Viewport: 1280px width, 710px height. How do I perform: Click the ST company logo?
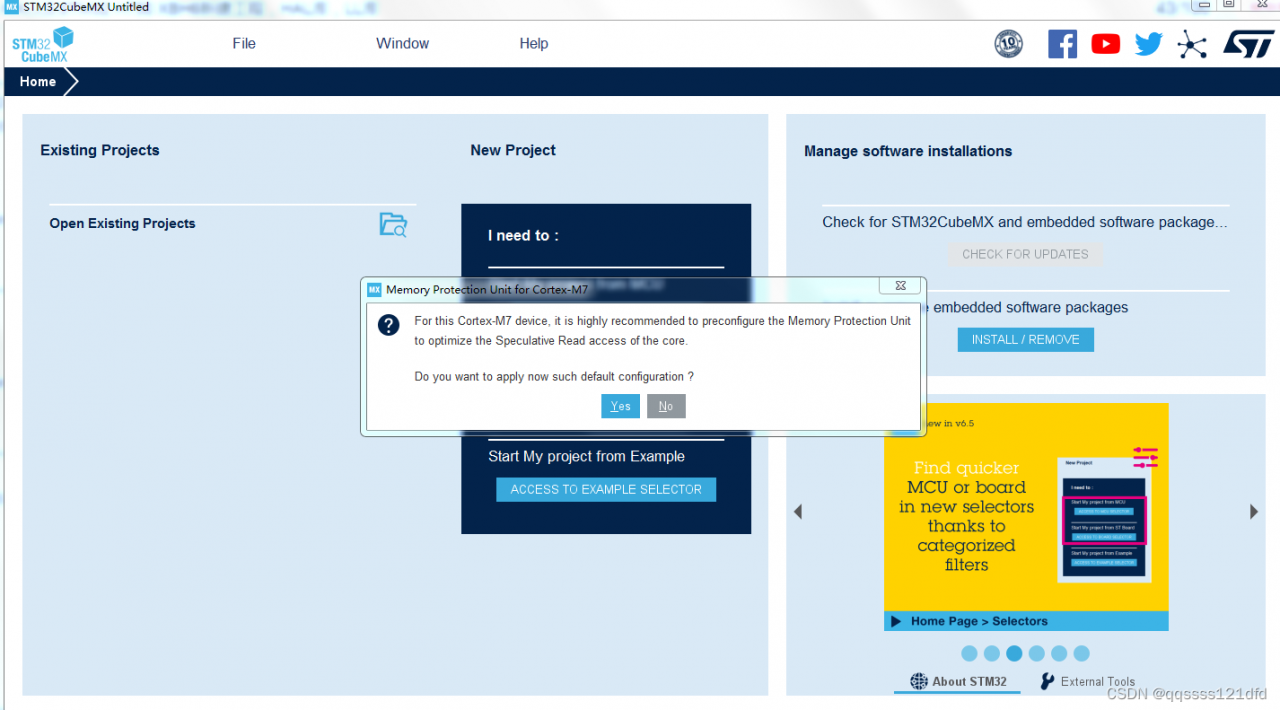1248,44
